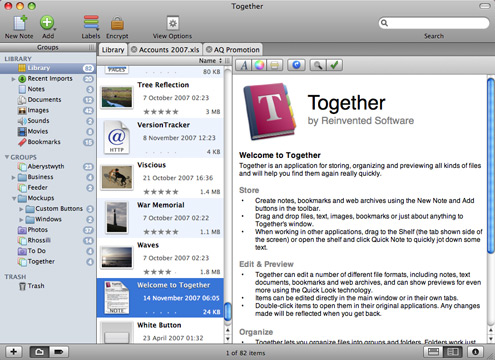
Task: Click the blue circular Safari-style button
Action: tap(296, 65)
